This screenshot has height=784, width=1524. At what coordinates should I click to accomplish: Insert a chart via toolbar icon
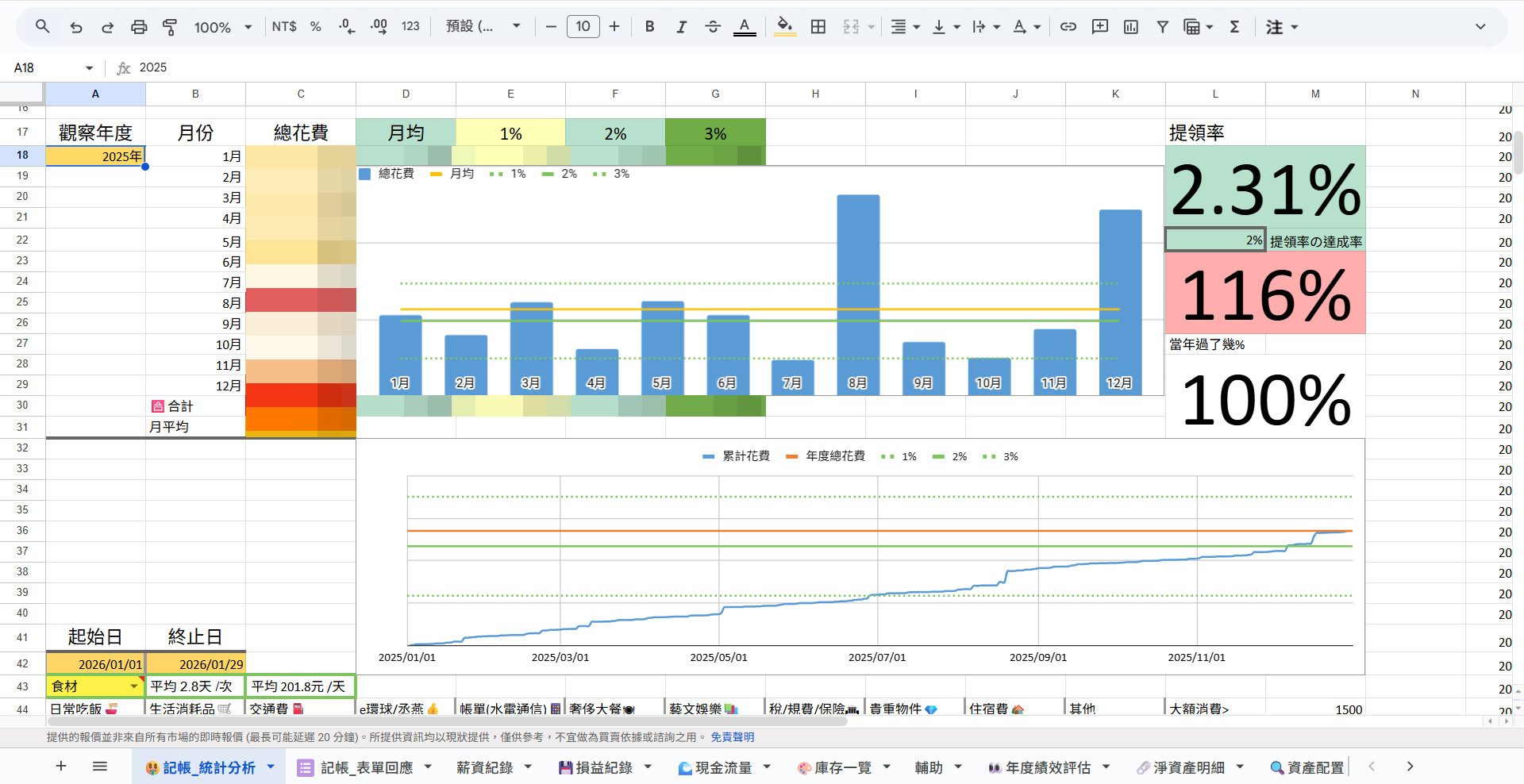point(1131,27)
